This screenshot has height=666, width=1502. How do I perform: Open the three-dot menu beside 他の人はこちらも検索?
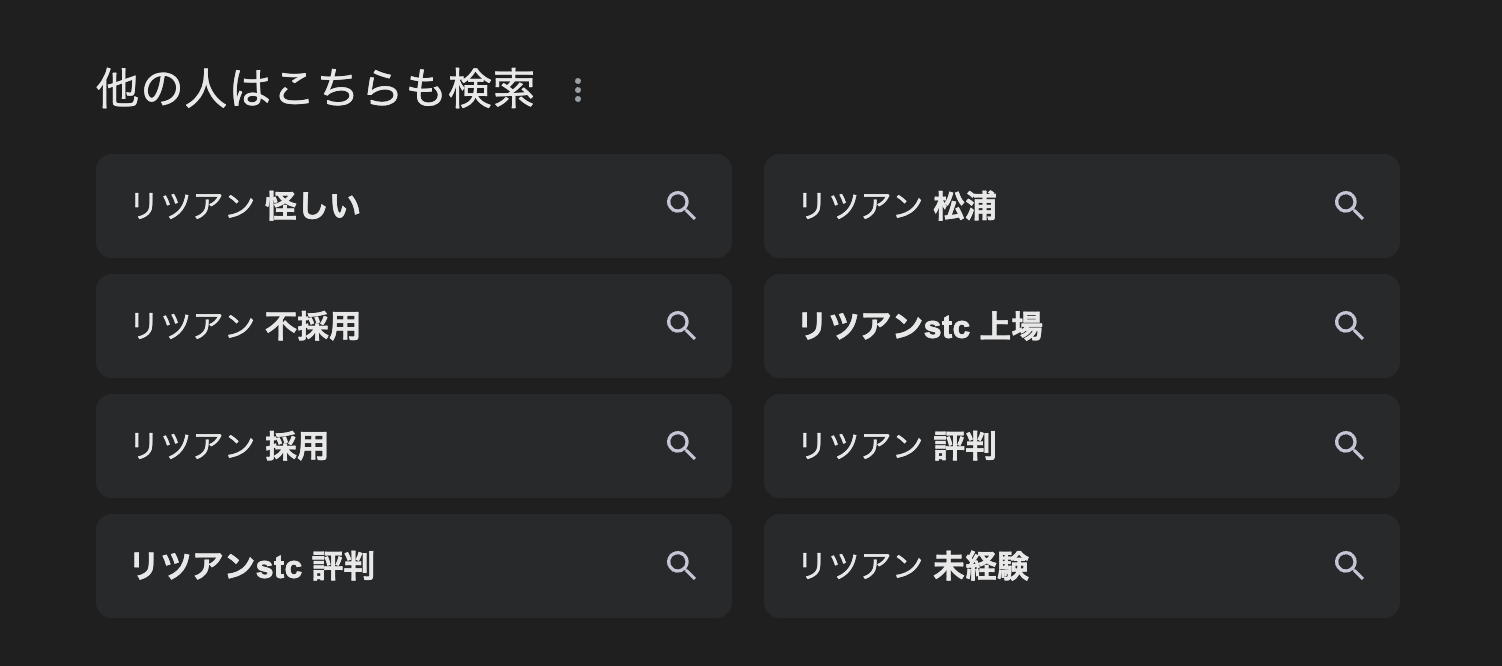[x=578, y=90]
